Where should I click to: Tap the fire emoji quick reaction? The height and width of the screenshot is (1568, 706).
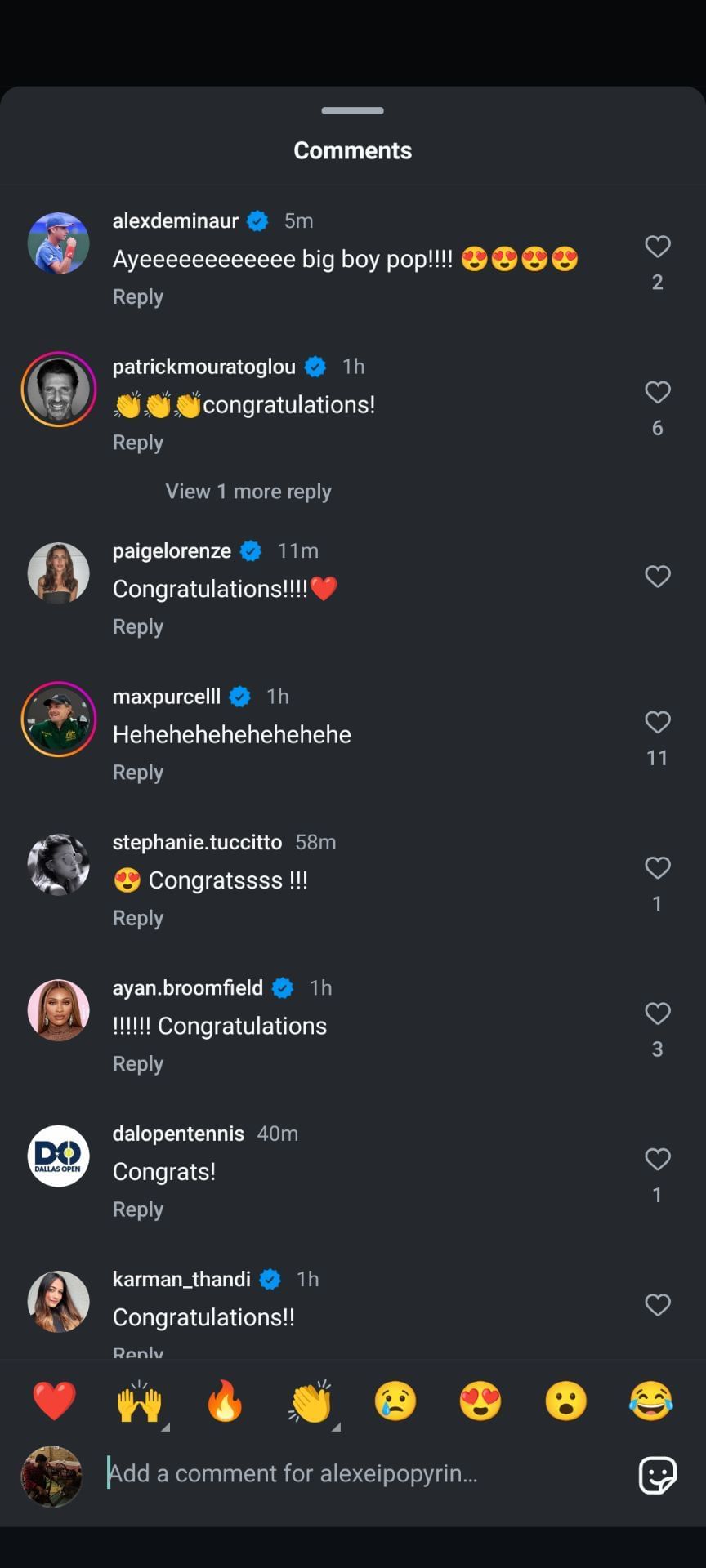(226, 1401)
